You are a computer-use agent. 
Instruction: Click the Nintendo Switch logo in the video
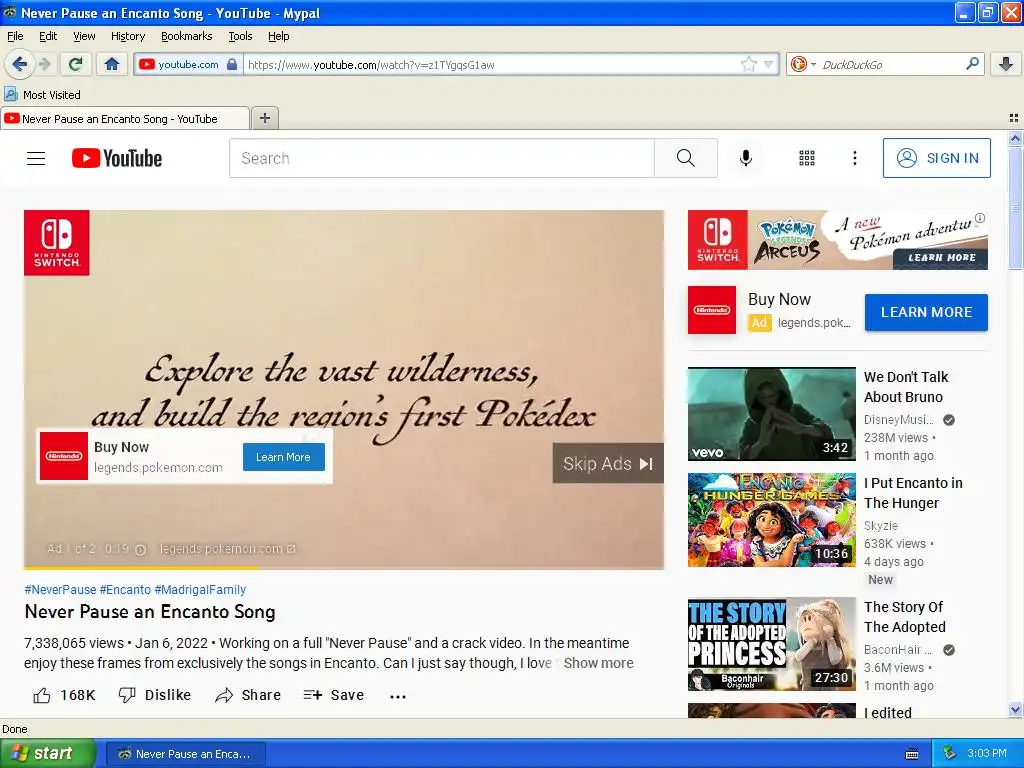57,242
